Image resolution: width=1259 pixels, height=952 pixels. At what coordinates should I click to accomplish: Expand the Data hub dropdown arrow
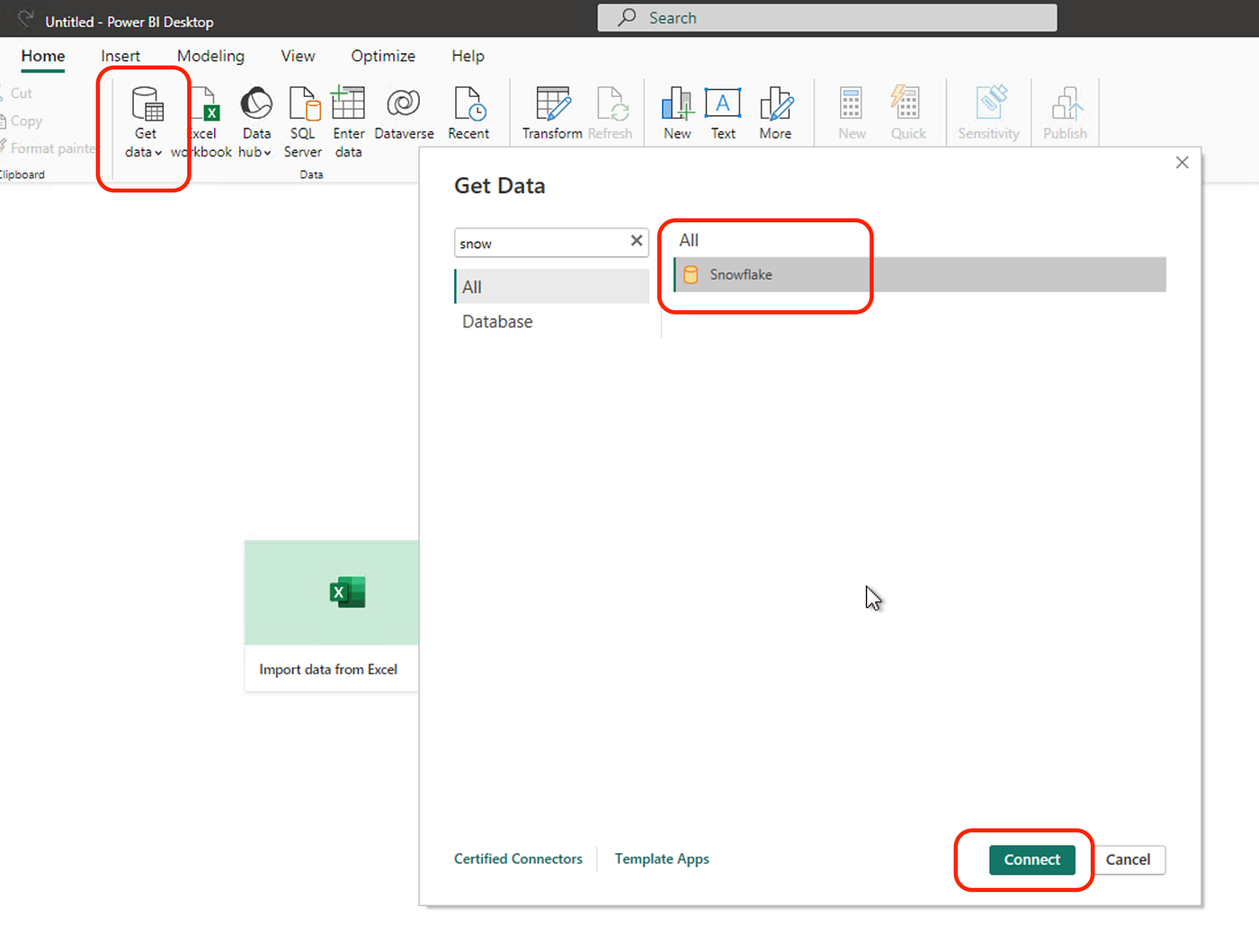pyautogui.click(x=267, y=153)
